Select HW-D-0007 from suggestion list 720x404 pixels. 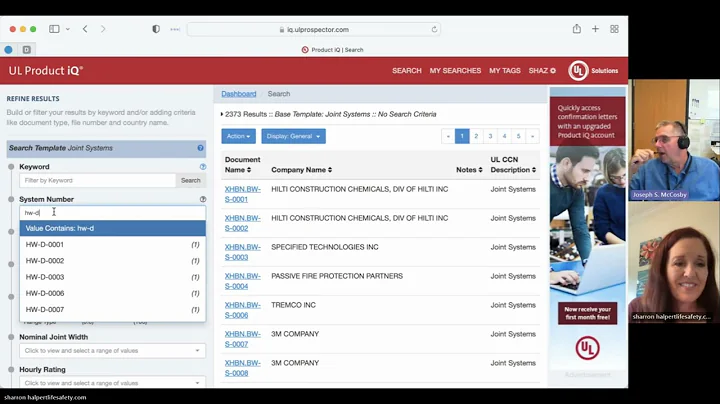coord(112,310)
